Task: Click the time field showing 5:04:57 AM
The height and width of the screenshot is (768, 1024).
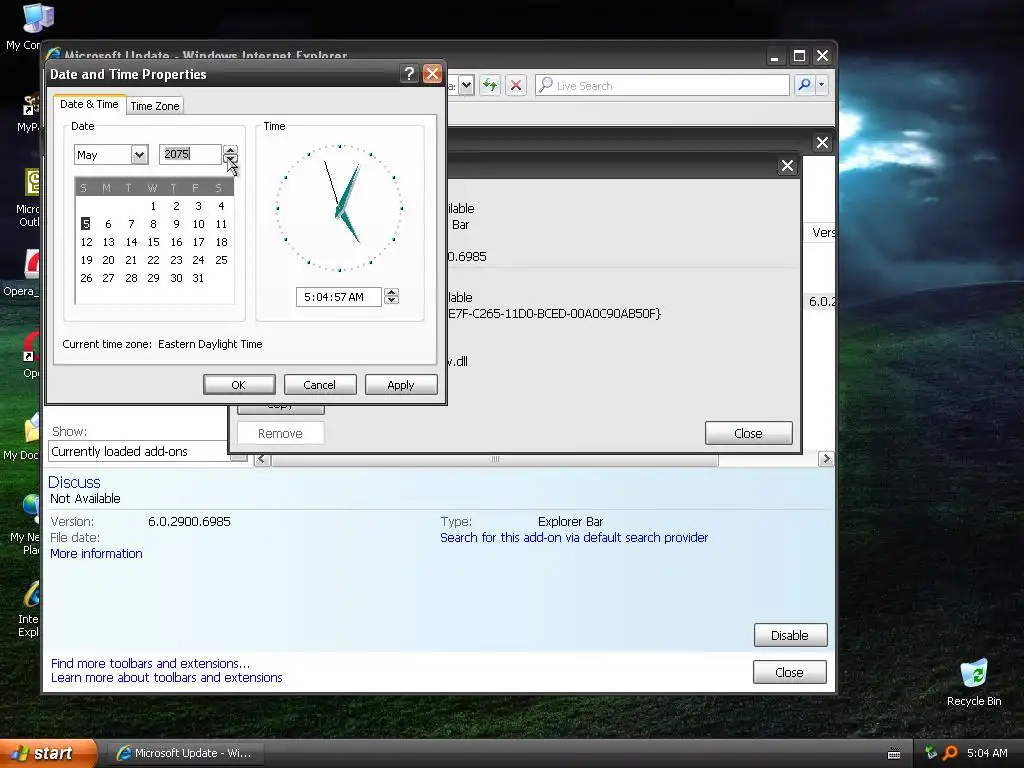Action: pos(338,297)
